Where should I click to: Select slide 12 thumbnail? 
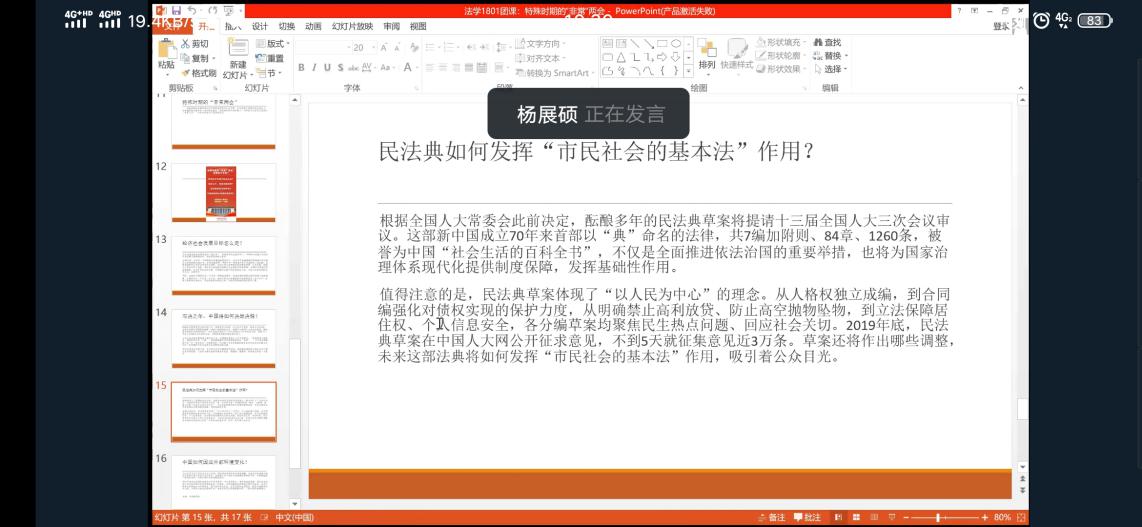[224, 192]
